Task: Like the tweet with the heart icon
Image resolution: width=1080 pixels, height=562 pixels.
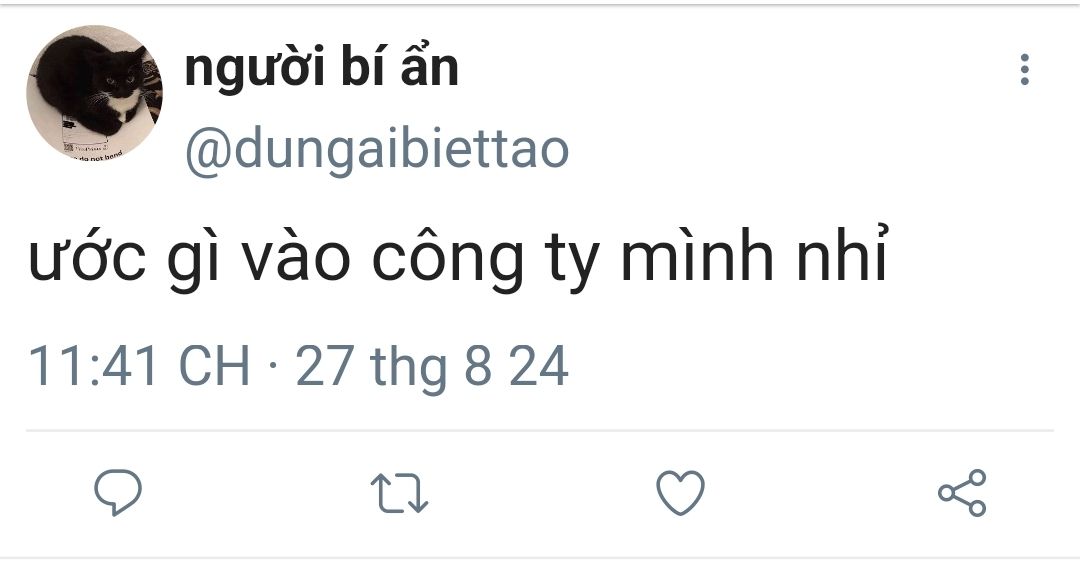Action: pyautogui.click(x=681, y=492)
